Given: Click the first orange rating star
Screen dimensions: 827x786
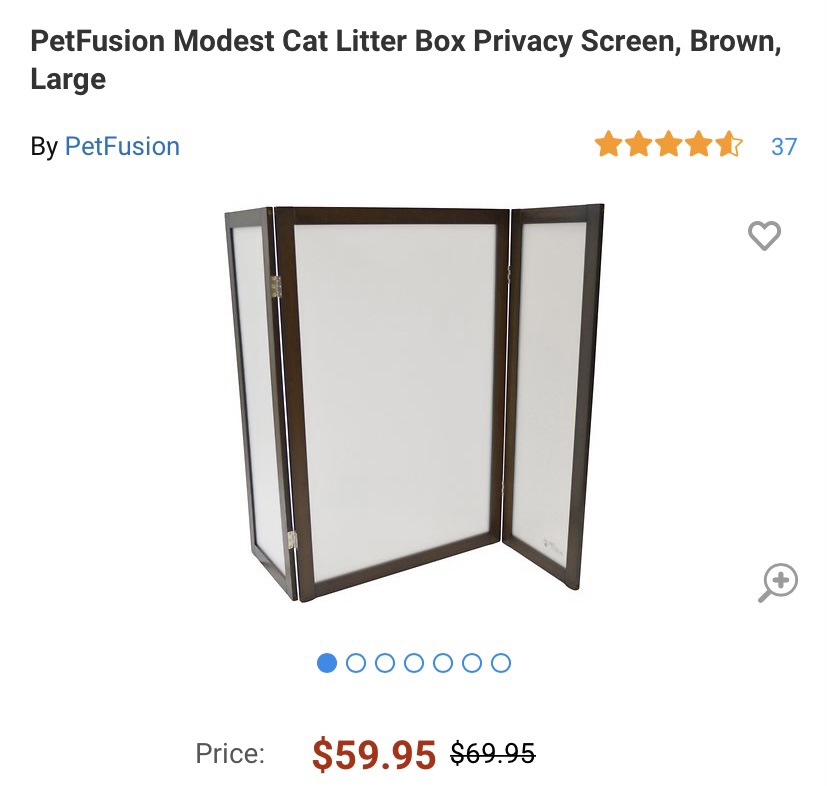Looking at the screenshot, I should pyautogui.click(x=608, y=146).
